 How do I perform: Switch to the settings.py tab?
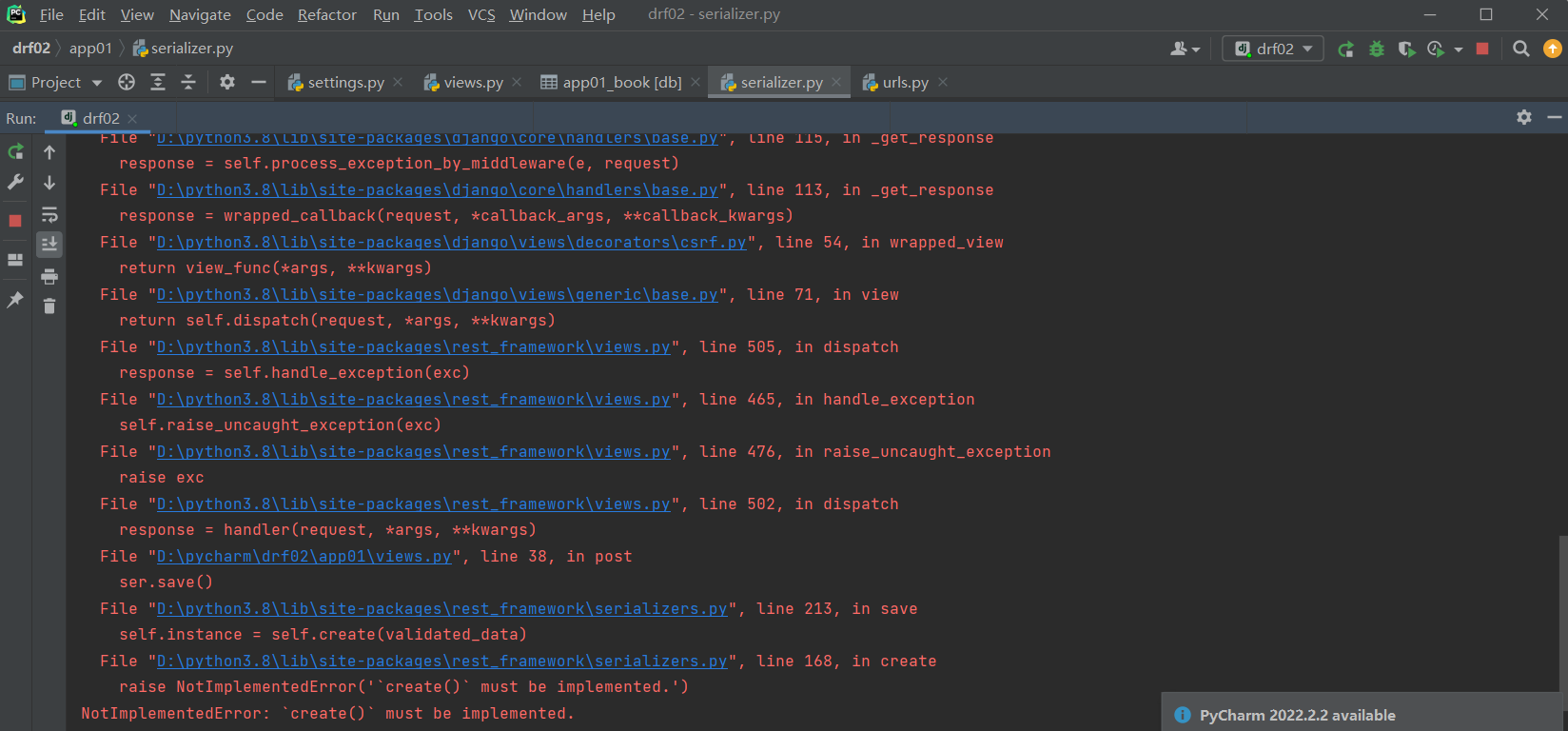click(345, 83)
